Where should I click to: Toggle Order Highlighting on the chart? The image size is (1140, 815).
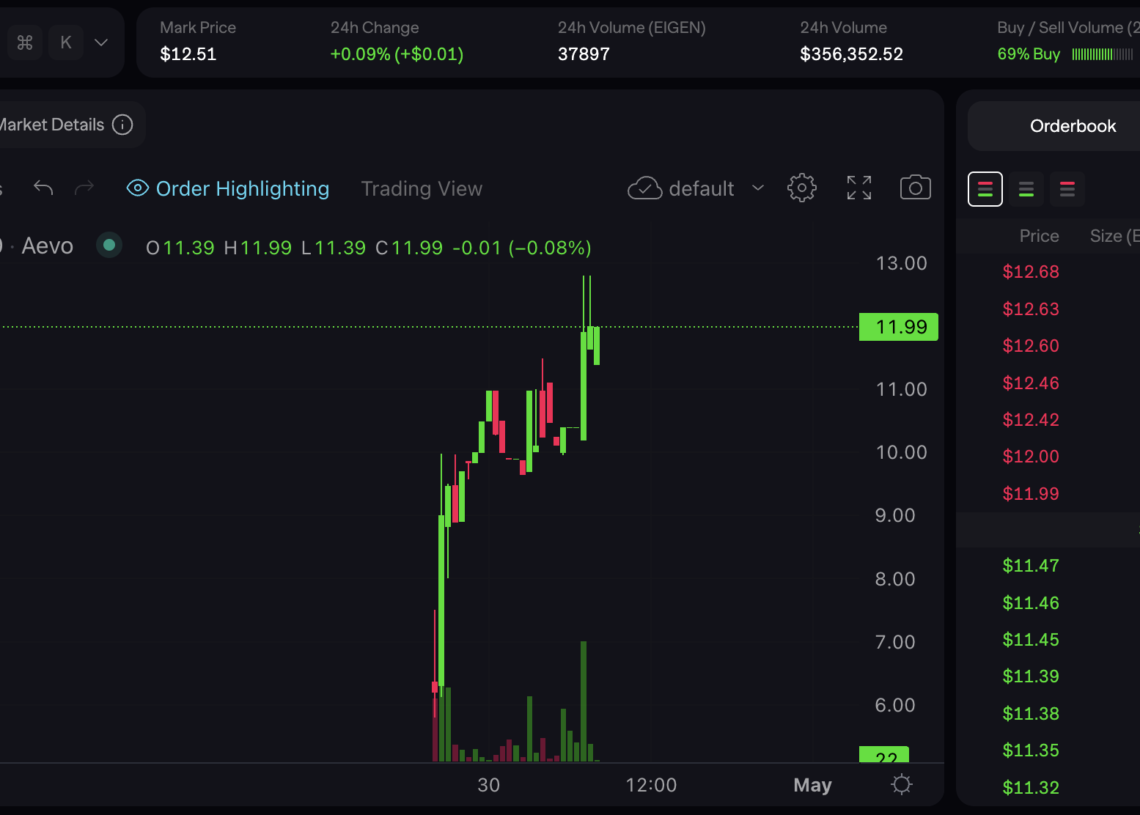tap(227, 188)
